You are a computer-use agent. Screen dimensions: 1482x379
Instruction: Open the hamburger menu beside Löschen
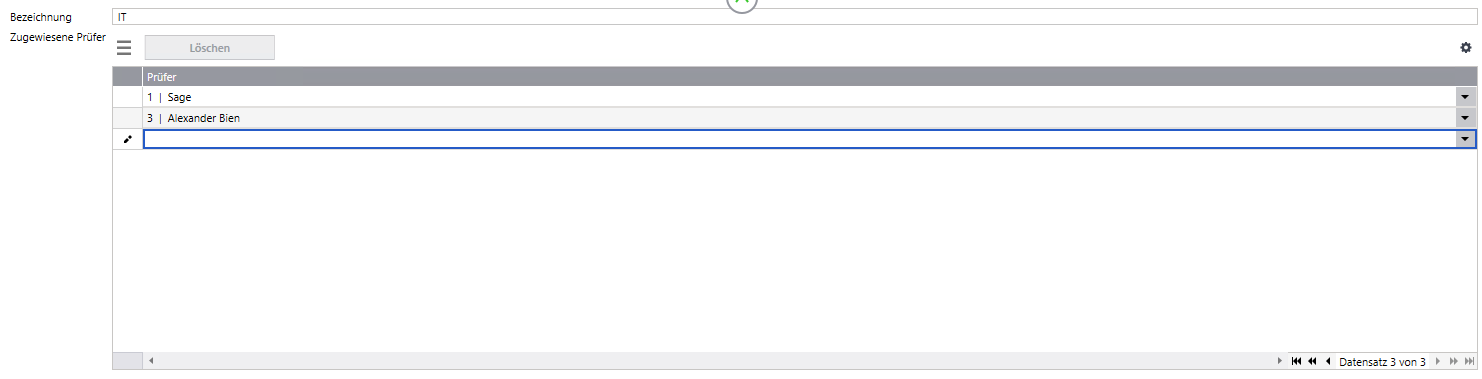[124, 47]
